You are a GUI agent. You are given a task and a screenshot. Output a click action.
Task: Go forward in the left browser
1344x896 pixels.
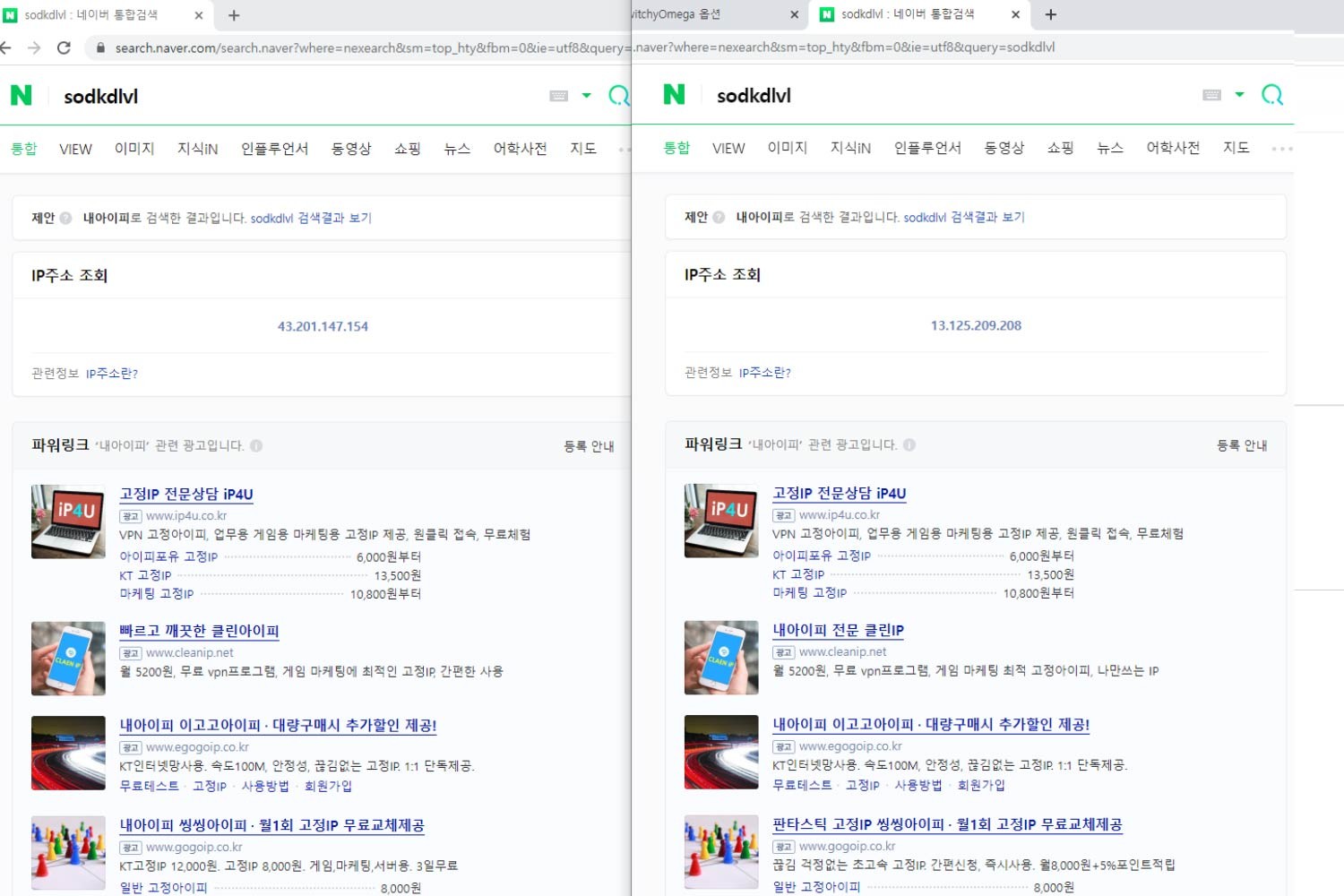pos(34,47)
